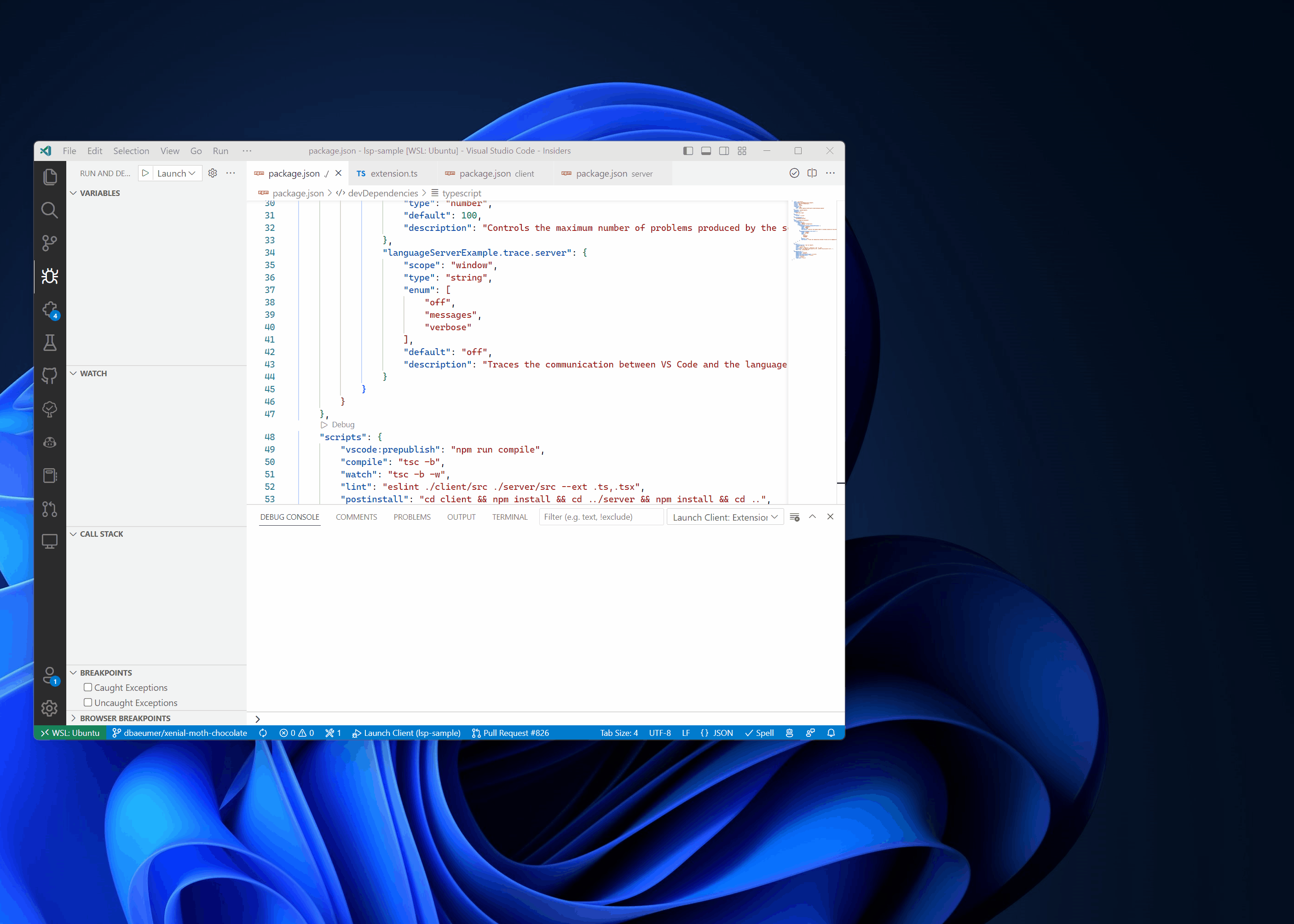Enable Caught Exceptions breakpoint
This screenshot has height=924, width=1294.
point(88,687)
